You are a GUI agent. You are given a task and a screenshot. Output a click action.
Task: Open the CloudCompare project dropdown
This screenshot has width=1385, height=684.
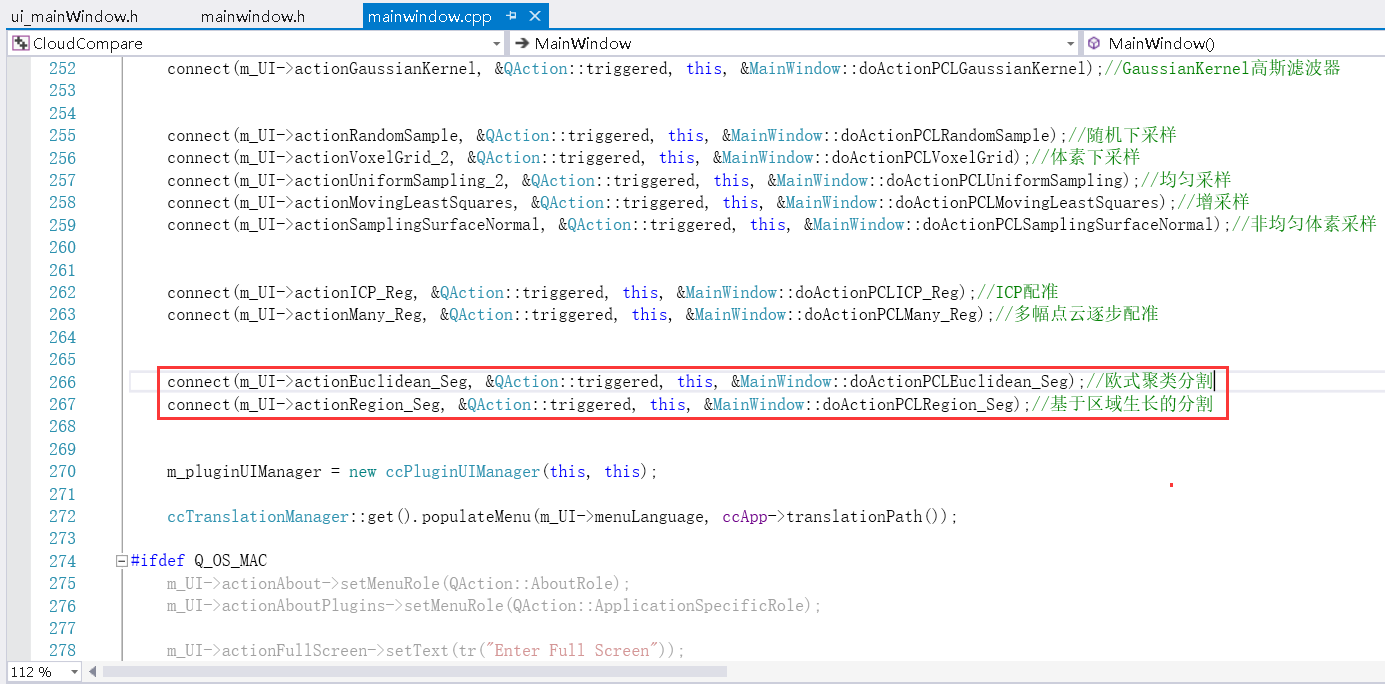click(x=497, y=43)
